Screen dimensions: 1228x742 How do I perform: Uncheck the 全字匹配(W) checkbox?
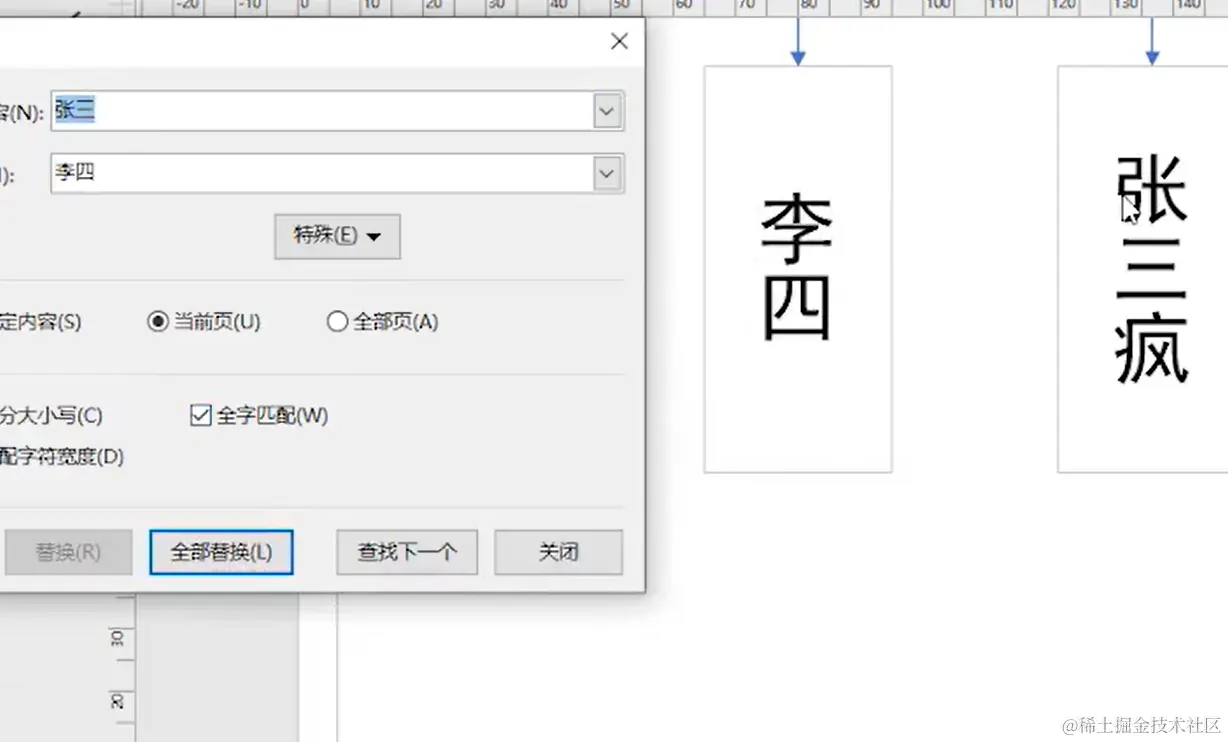click(x=201, y=415)
